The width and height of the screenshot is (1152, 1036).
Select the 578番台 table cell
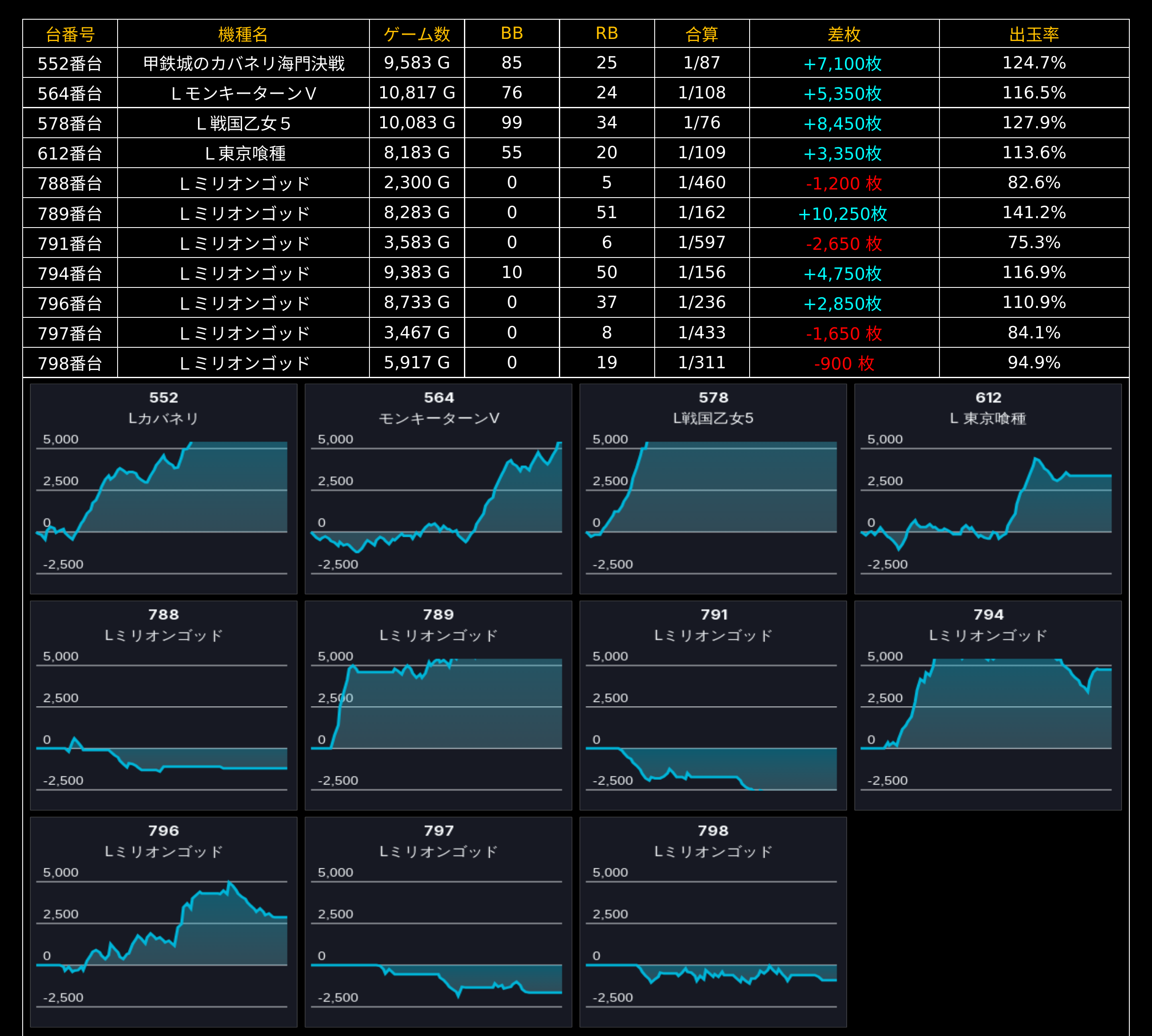70,123
